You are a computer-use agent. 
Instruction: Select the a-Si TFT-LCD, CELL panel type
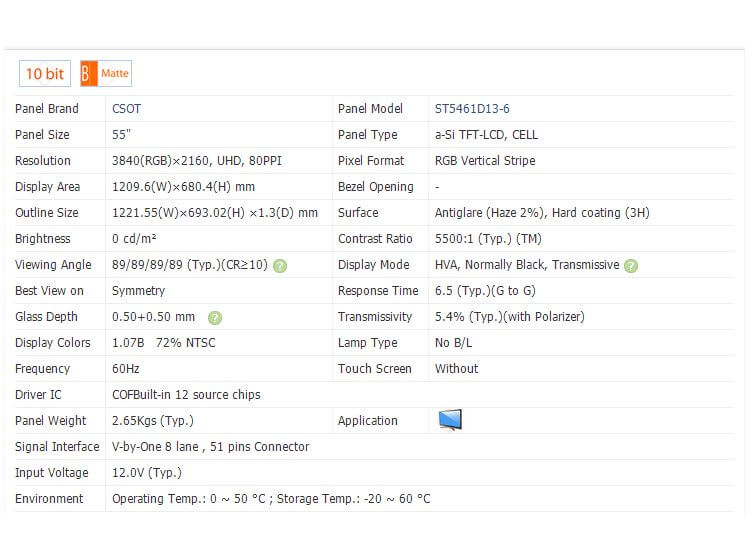point(486,135)
